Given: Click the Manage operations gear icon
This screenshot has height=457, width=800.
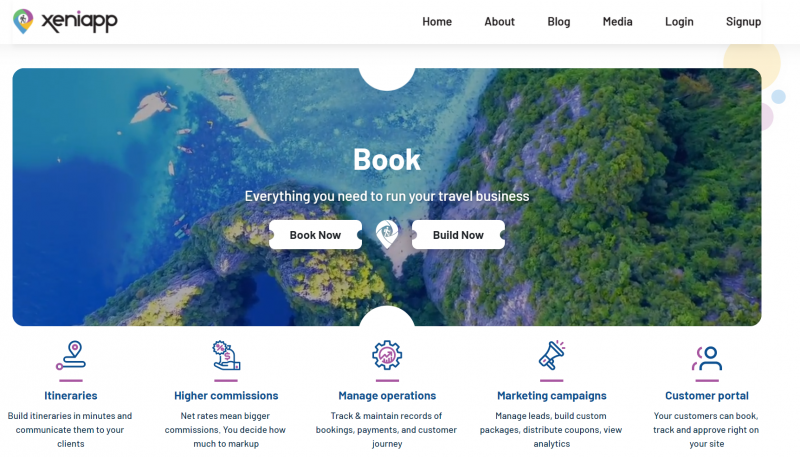Looking at the screenshot, I should 387,355.
